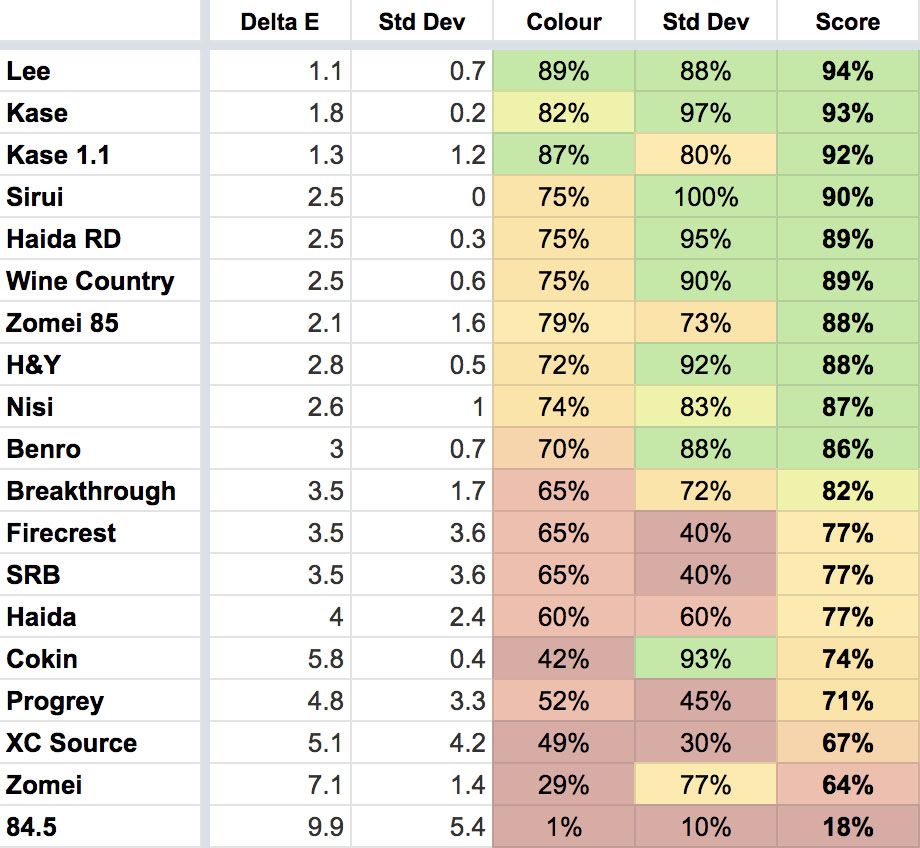920x848 pixels.
Task: Click the XC Source row label
Action: (x=72, y=743)
